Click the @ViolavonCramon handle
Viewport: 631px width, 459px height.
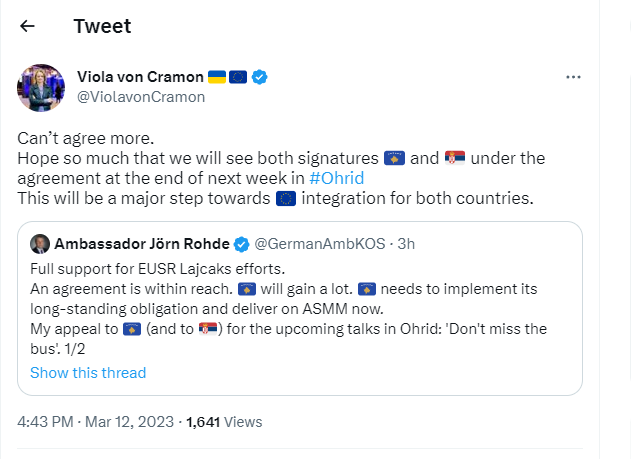pos(141,97)
